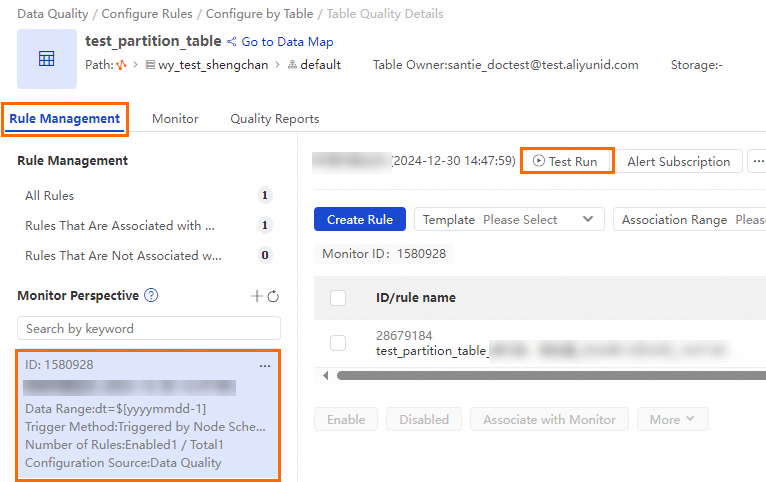The width and height of the screenshot is (766, 482).
Task: Click the left arrow of the horizontal scrollbar
Action: point(325,376)
